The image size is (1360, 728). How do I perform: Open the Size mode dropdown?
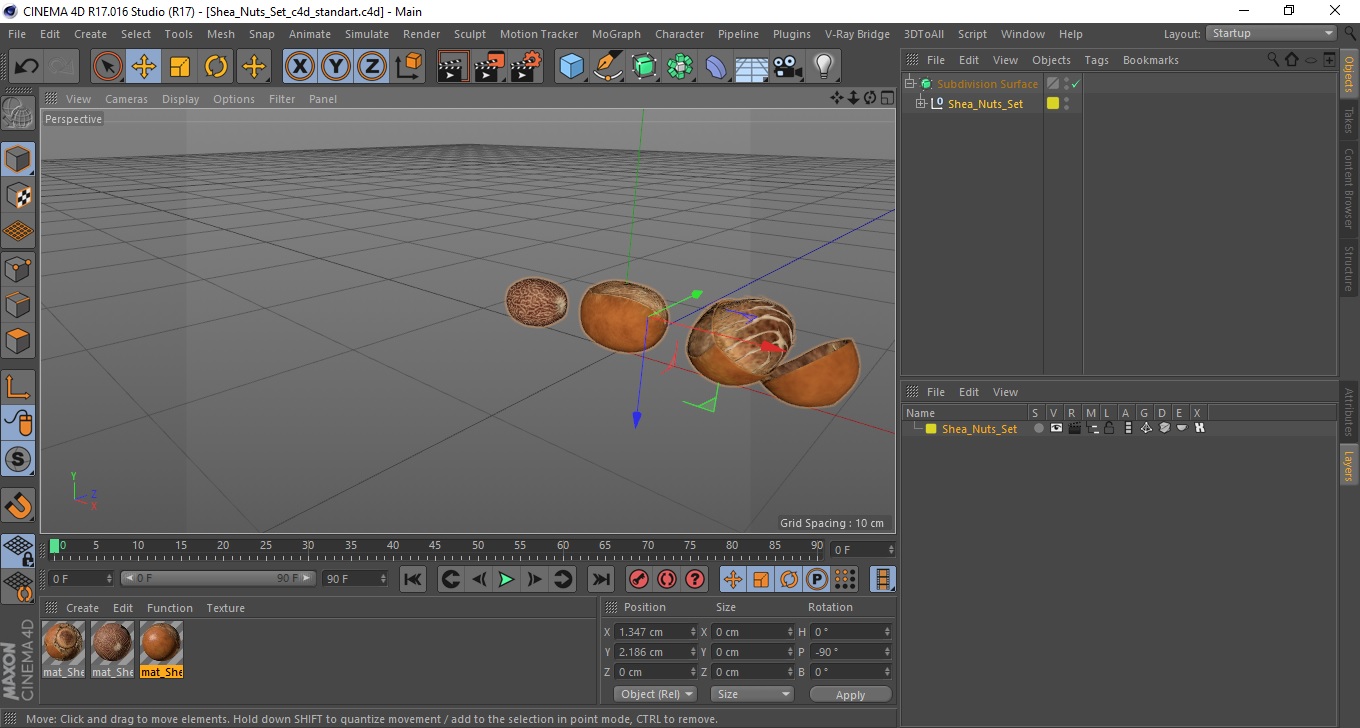coord(752,694)
